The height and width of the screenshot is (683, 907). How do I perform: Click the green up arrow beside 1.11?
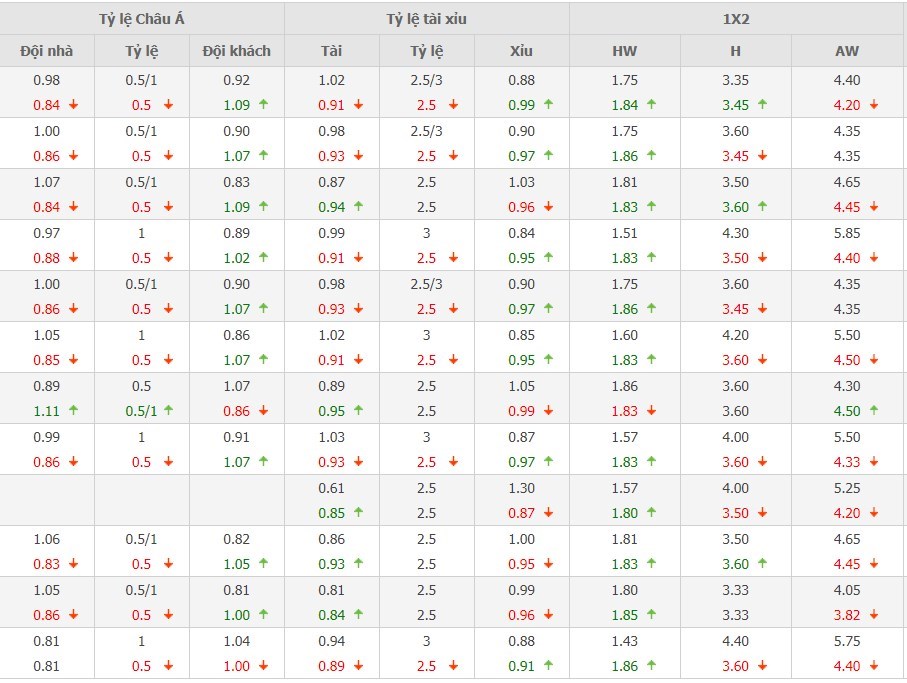[73, 411]
